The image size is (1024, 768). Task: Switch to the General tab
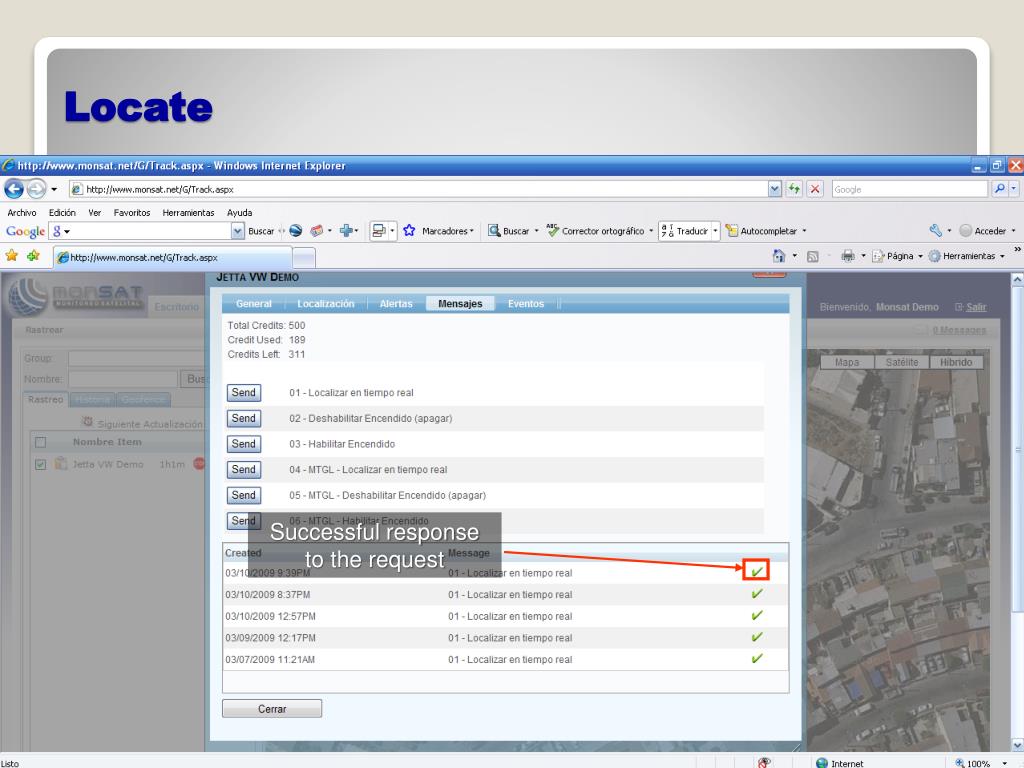click(x=253, y=304)
